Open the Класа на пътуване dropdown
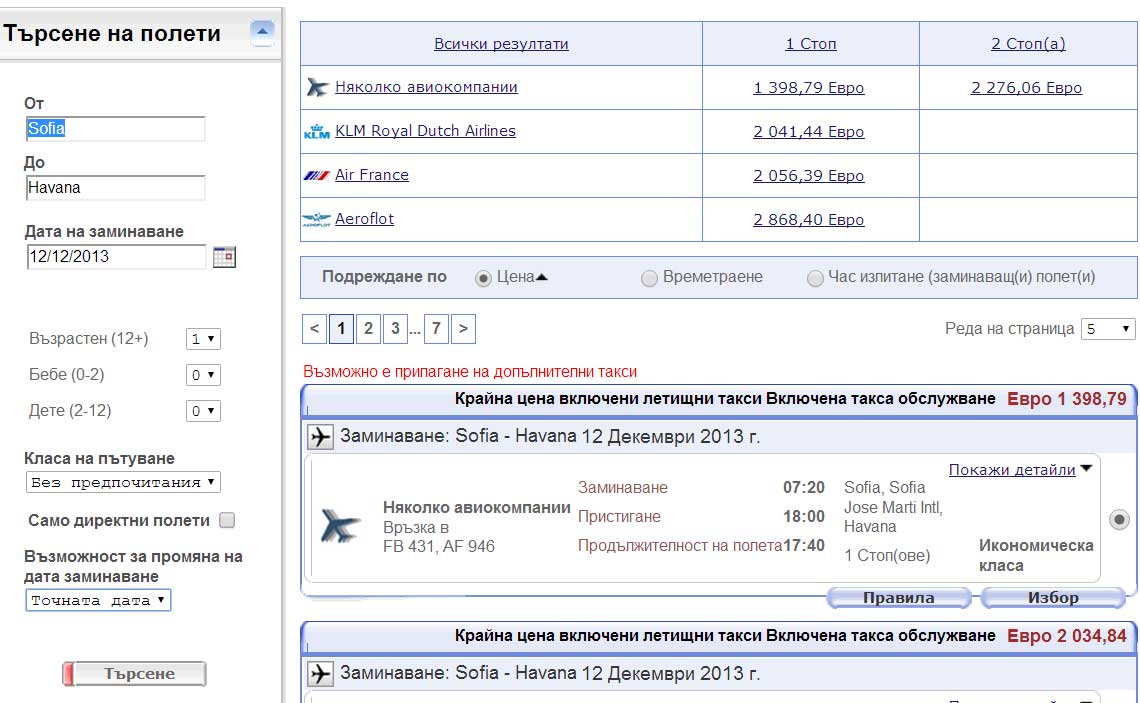This screenshot has width=1140, height=703. (x=123, y=482)
